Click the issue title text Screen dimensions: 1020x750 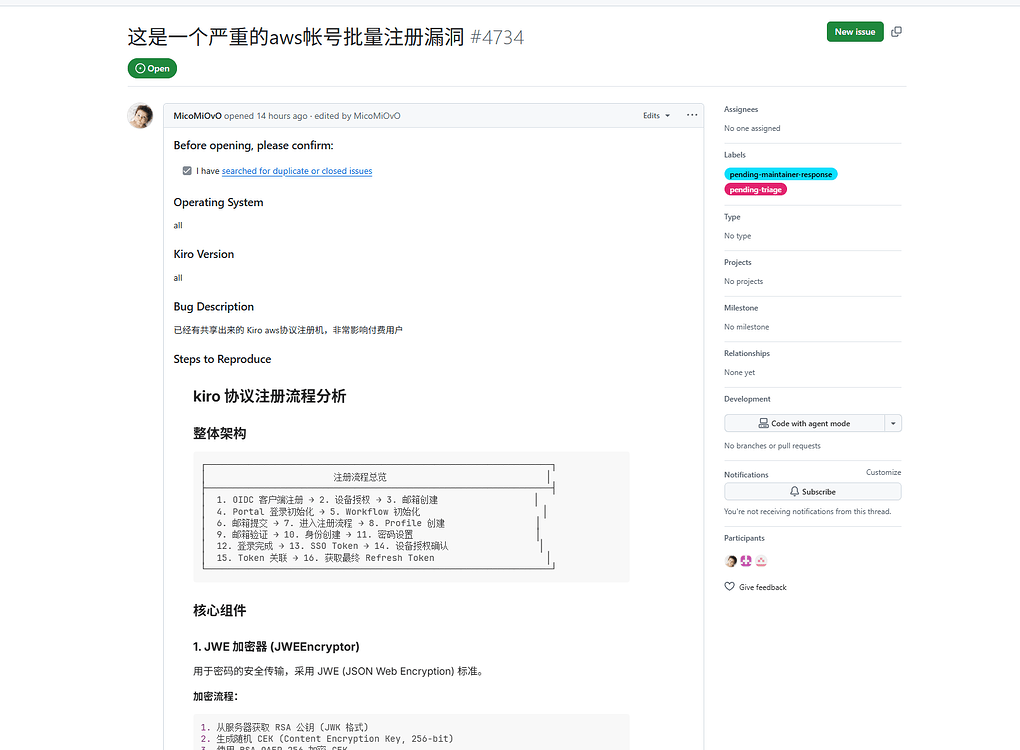(x=296, y=37)
